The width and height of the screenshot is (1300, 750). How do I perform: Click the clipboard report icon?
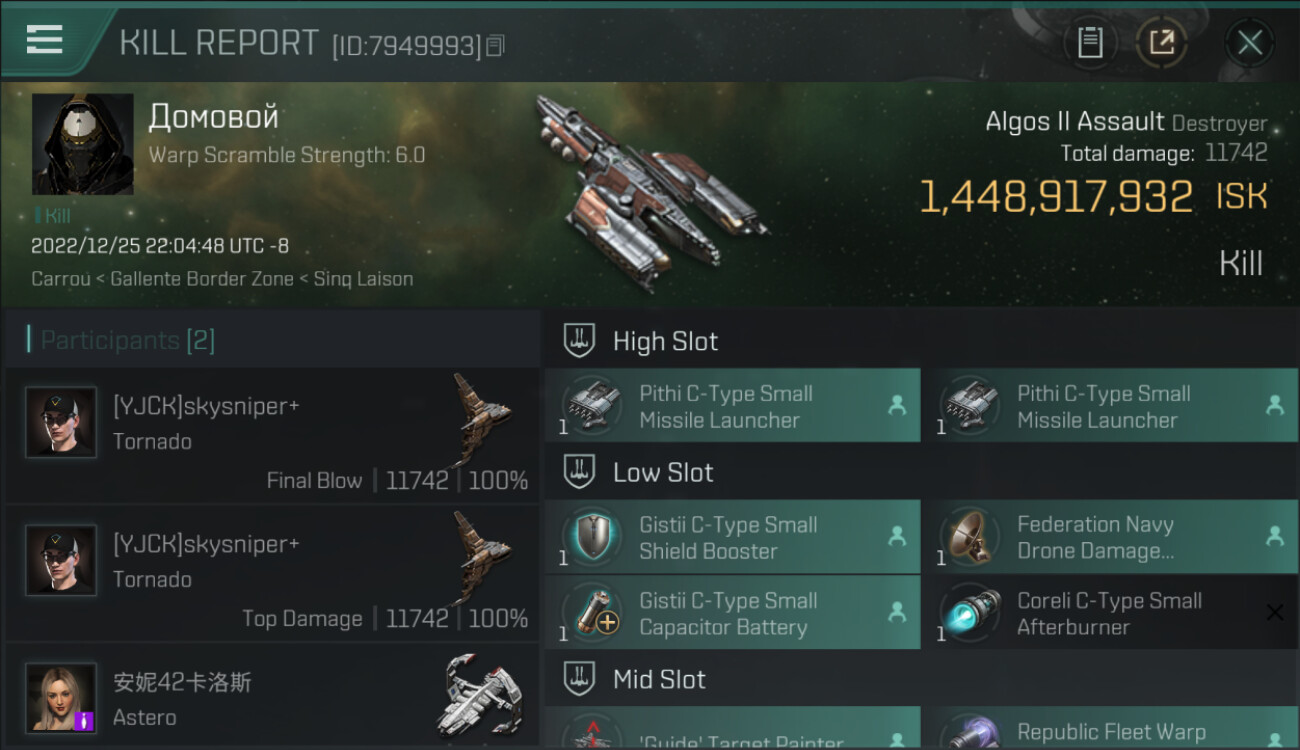pyautogui.click(x=1090, y=43)
